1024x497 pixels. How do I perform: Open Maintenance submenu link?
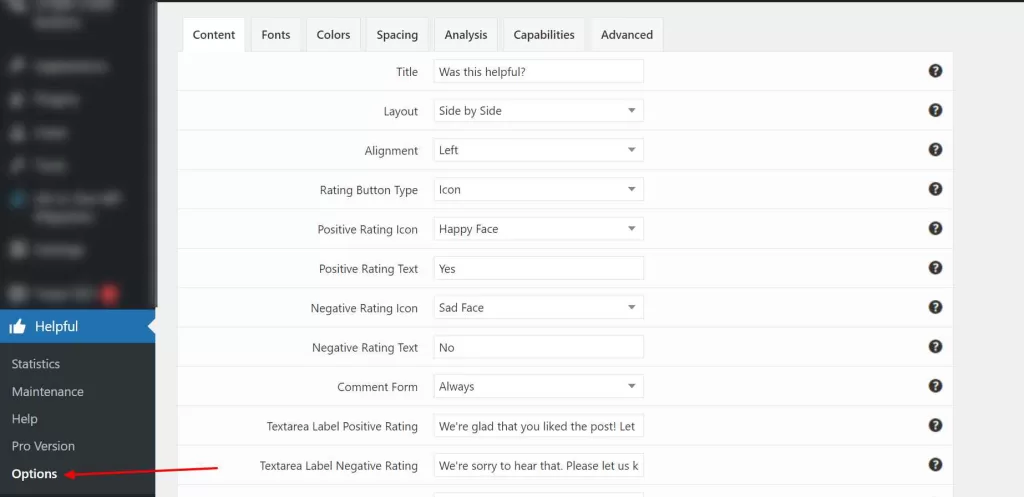pos(48,391)
